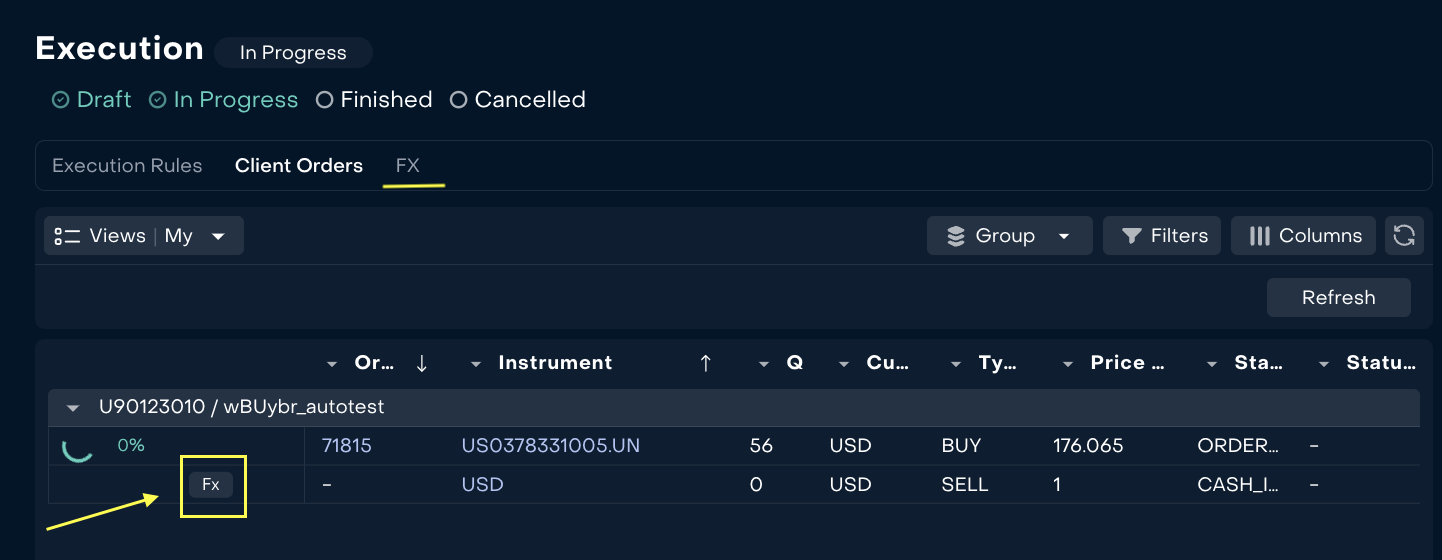Click the Filters funnel icon

coord(1132,236)
